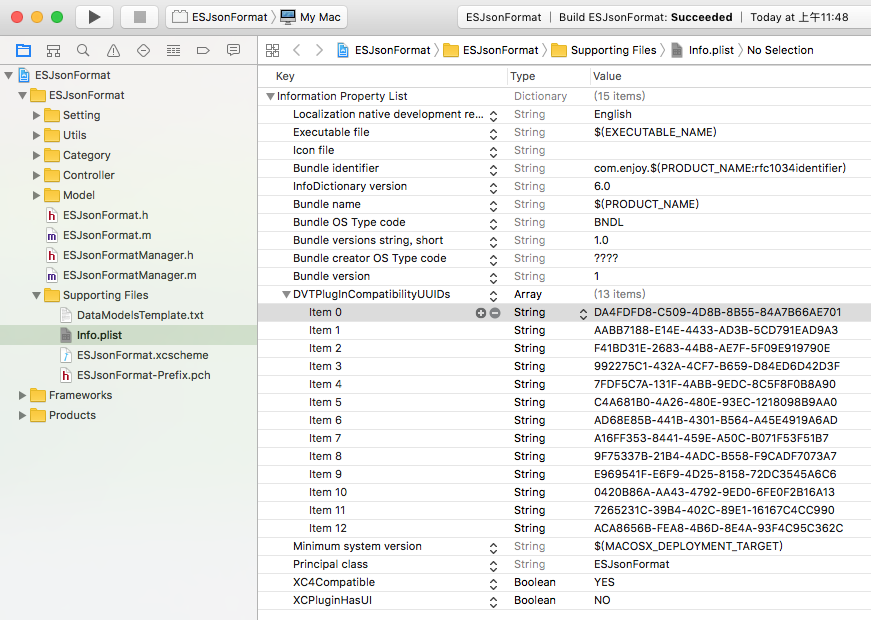Choose the My Mac destination
Viewport: 871px width, 620px height.
[311, 17]
